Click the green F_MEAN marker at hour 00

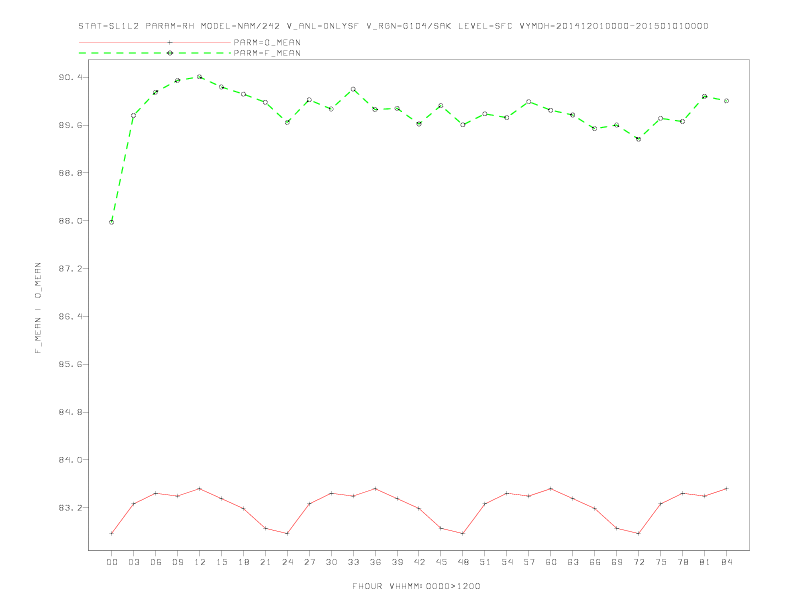pos(112,222)
